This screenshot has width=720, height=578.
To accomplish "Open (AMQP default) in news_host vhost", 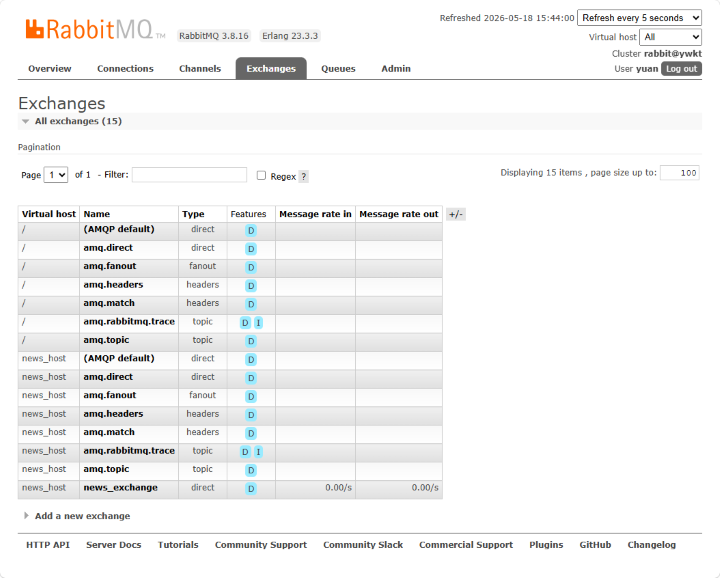I will pyautogui.click(x=119, y=358).
